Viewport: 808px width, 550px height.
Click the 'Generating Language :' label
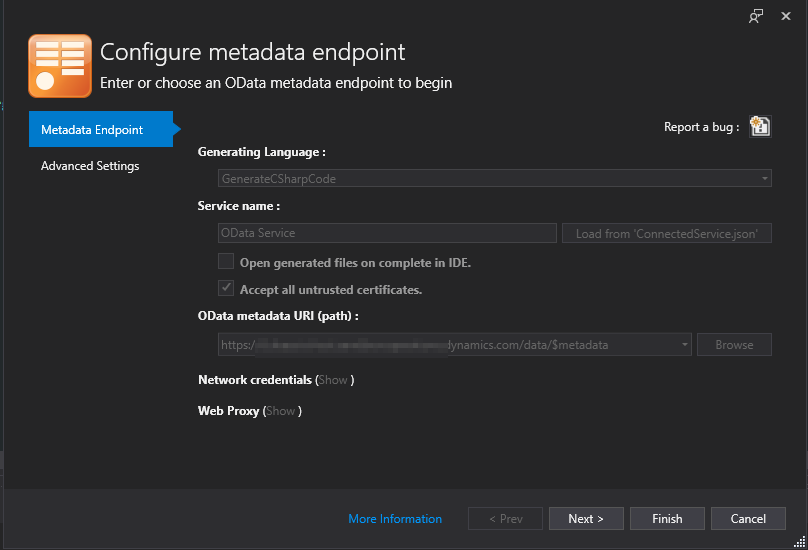[x=262, y=152]
